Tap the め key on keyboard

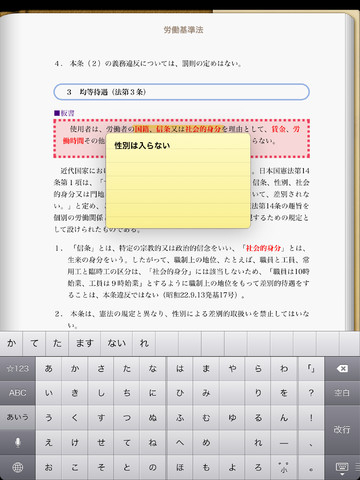tap(206, 442)
